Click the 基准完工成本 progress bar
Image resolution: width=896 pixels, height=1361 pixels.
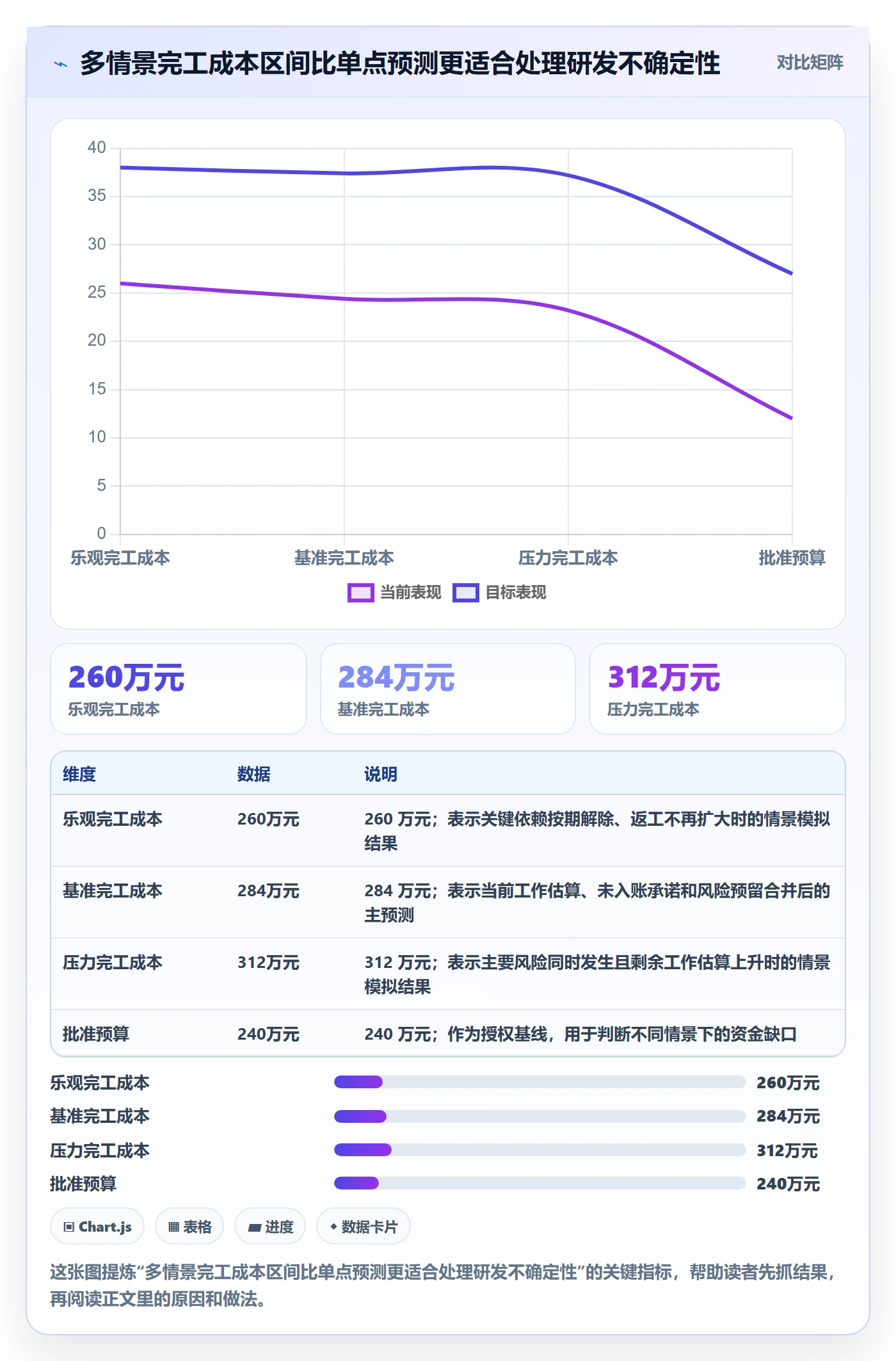tap(540, 1116)
